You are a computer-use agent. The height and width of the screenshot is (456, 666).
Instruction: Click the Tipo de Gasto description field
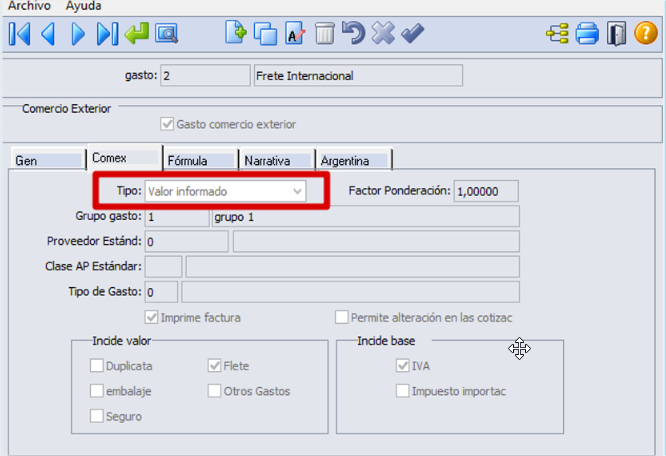point(350,292)
